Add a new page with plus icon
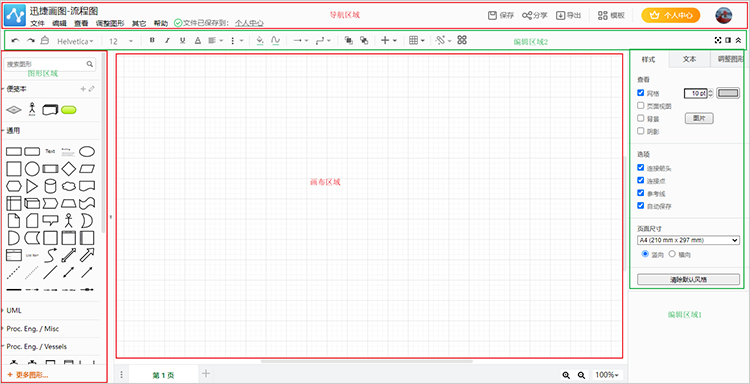 pyautogui.click(x=206, y=373)
